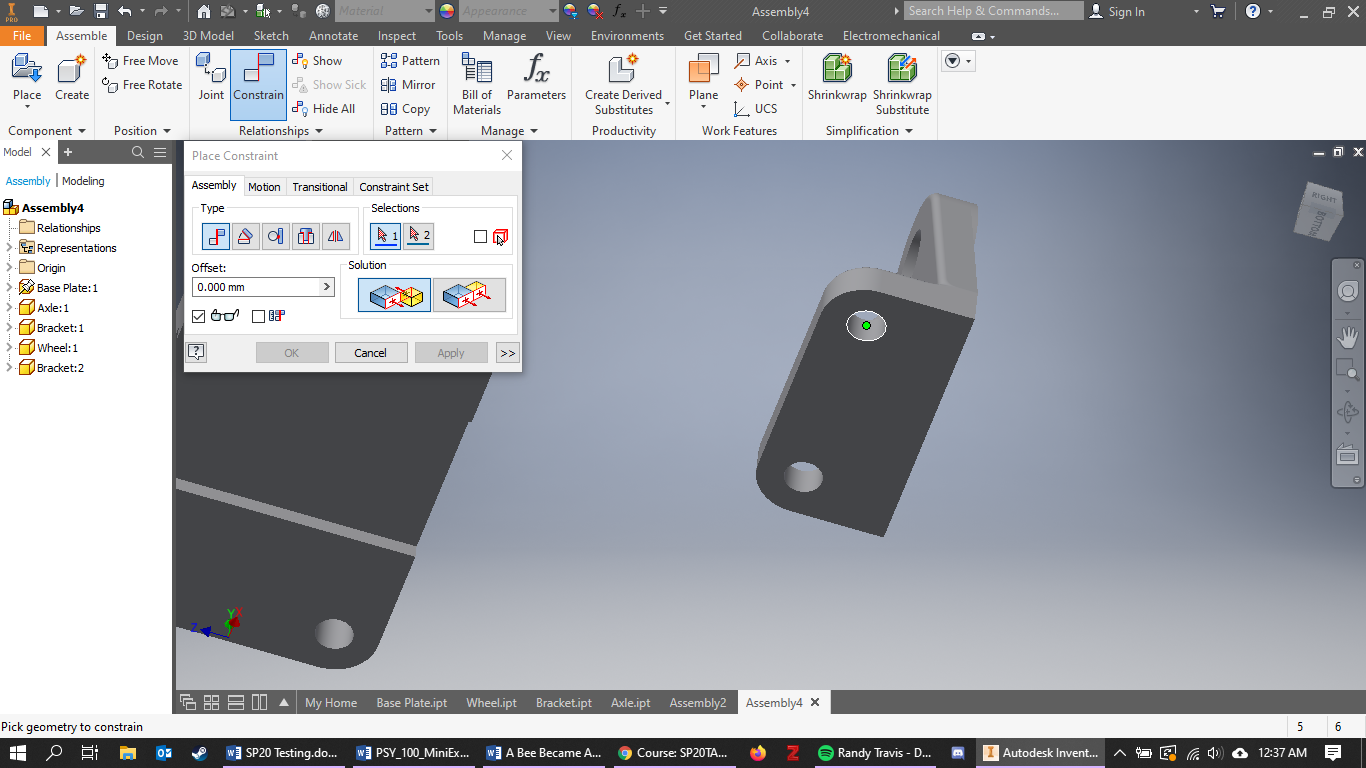This screenshot has width=1366, height=768.
Task: Toggle Pick part first checkbox
Action: [x=481, y=237]
